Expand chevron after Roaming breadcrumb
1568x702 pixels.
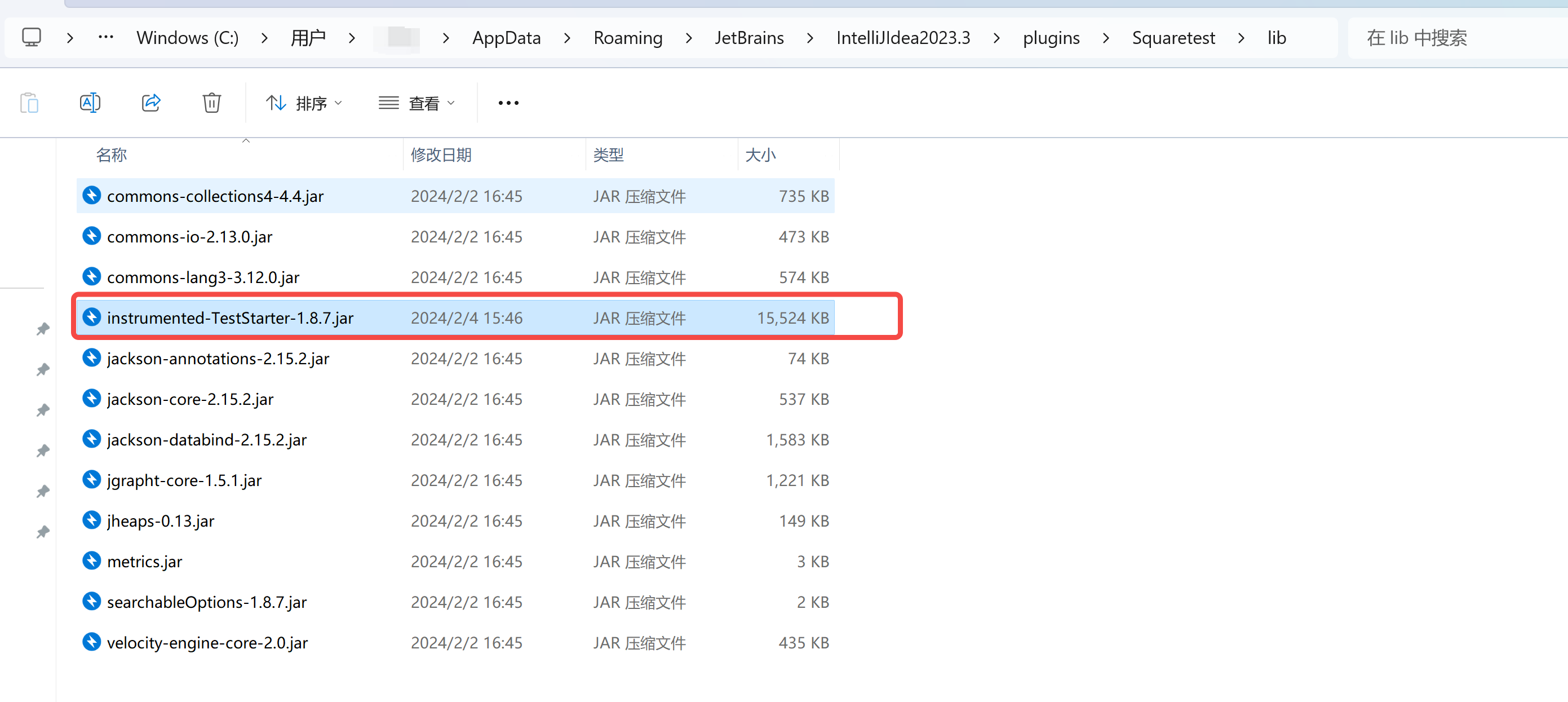pos(688,38)
